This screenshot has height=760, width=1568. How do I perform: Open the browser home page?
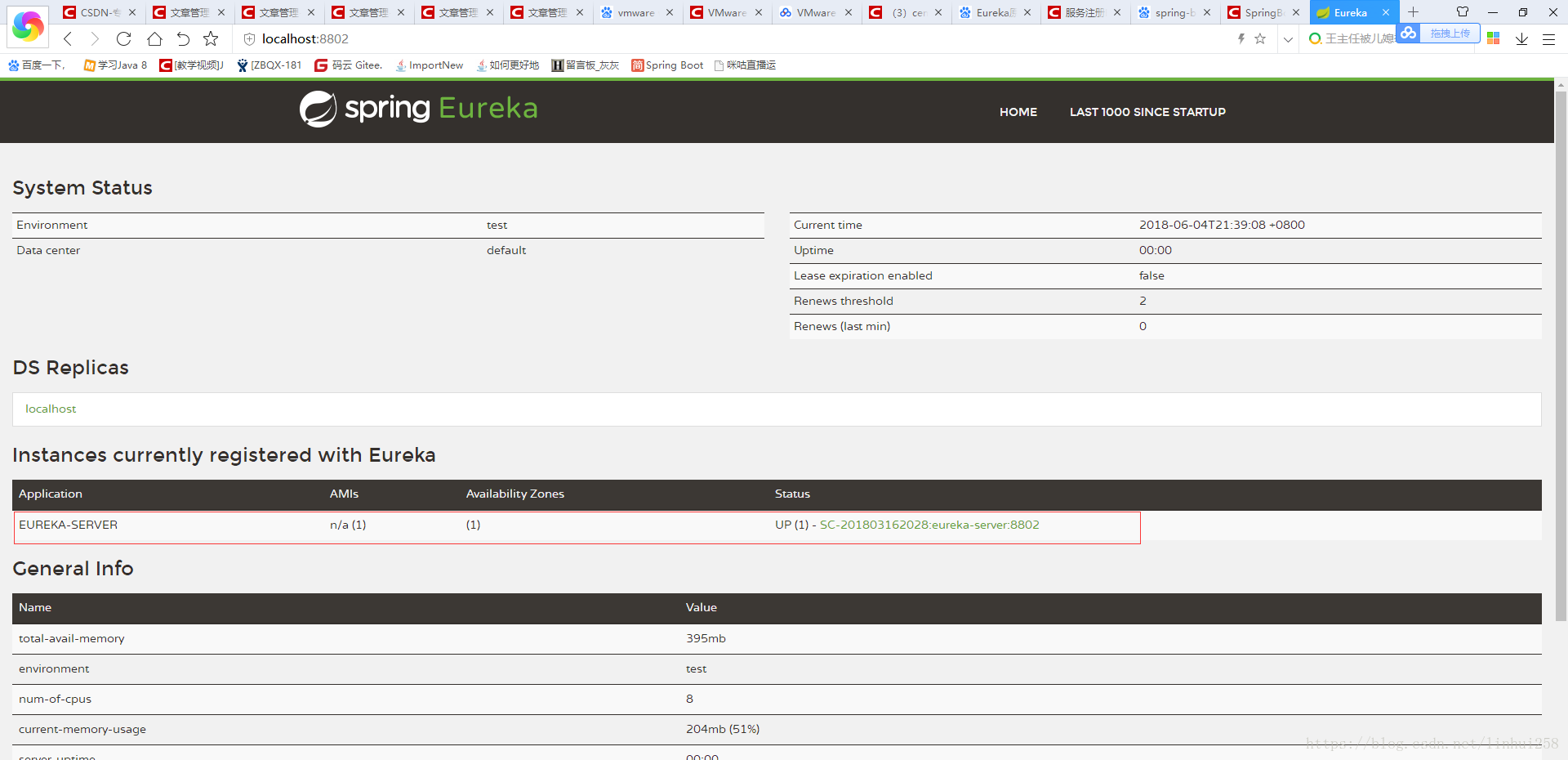(x=154, y=38)
